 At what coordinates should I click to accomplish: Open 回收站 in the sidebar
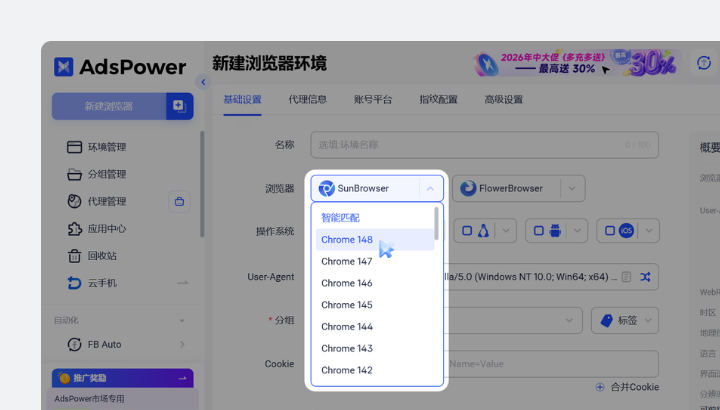click(x=102, y=256)
